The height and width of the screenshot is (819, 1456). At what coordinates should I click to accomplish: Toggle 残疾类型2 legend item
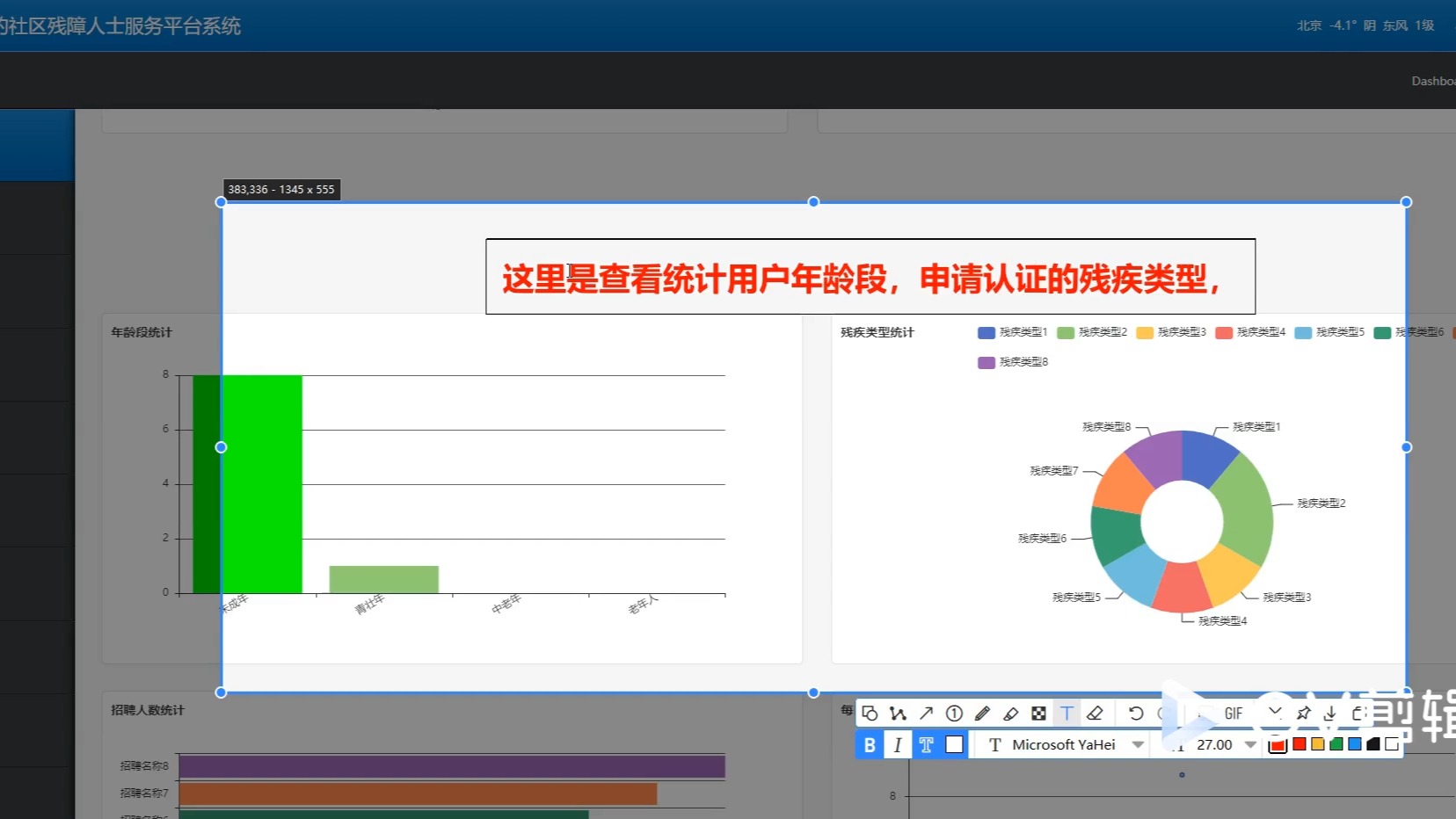click(1092, 332)
